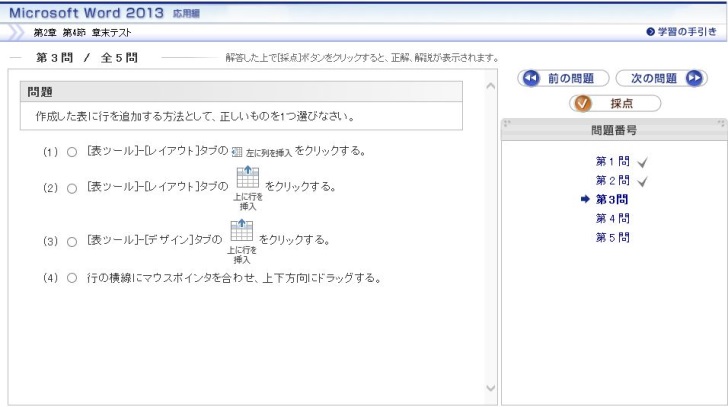Click the checkmark next to 第1問
Image resolution: width=728 pixels, height=407 pixels.
coord(643,162)
